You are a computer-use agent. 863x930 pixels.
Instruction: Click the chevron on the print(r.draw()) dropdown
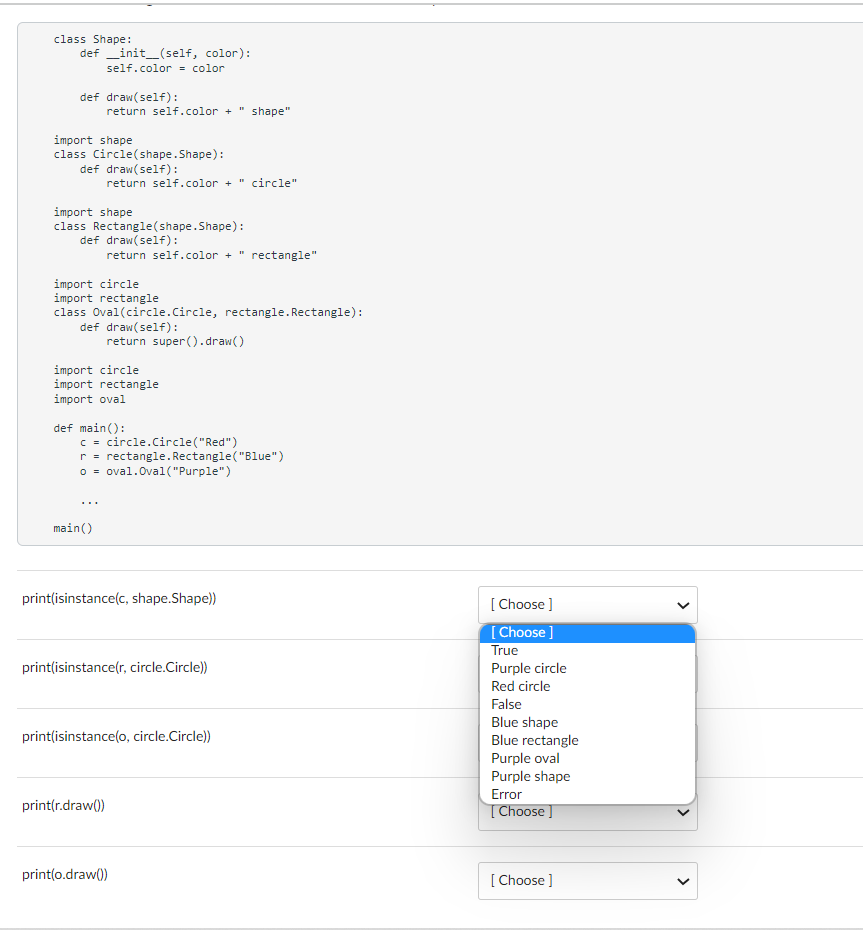point(683,812)
